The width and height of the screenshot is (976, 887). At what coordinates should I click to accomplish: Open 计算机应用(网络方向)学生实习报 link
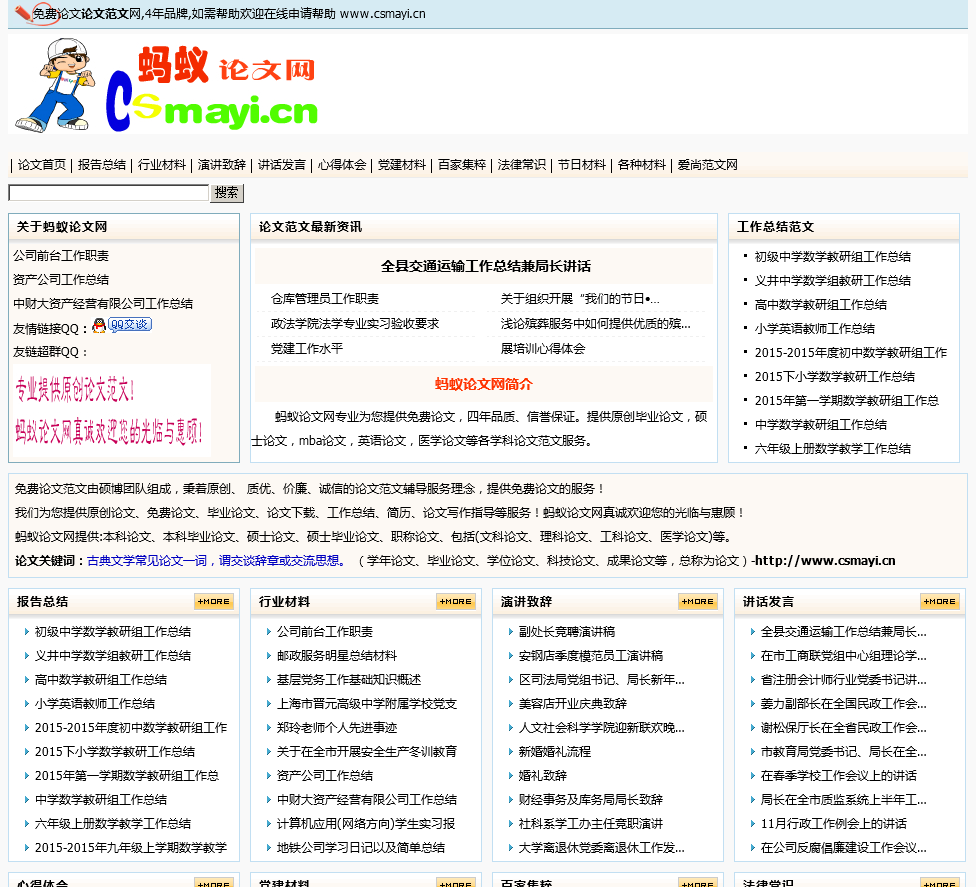[x=366, y=824]
